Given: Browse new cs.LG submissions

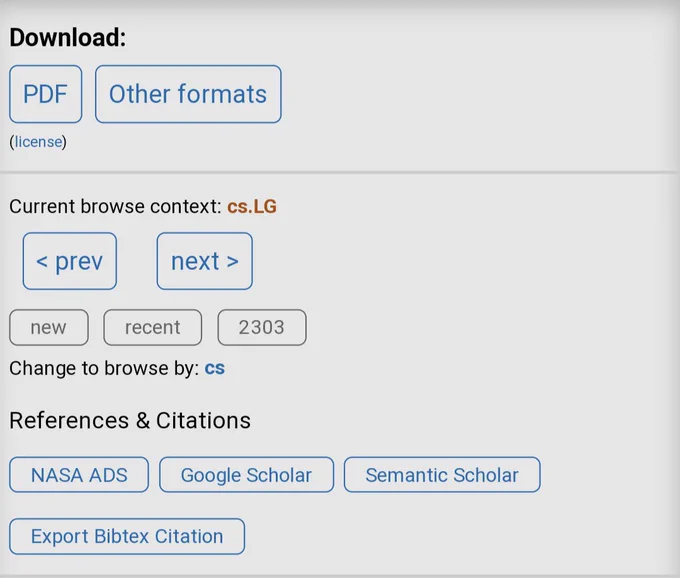Looking at the screenshot, I should point(48,327).
